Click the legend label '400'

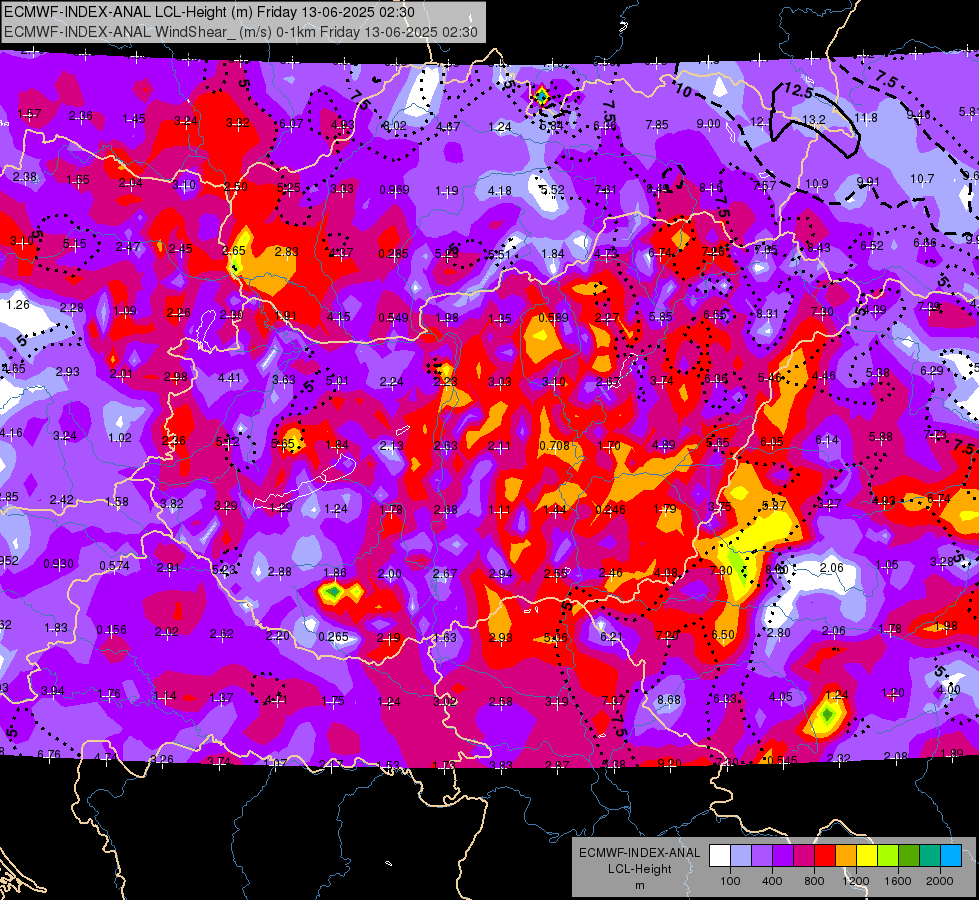click(772, 881)
